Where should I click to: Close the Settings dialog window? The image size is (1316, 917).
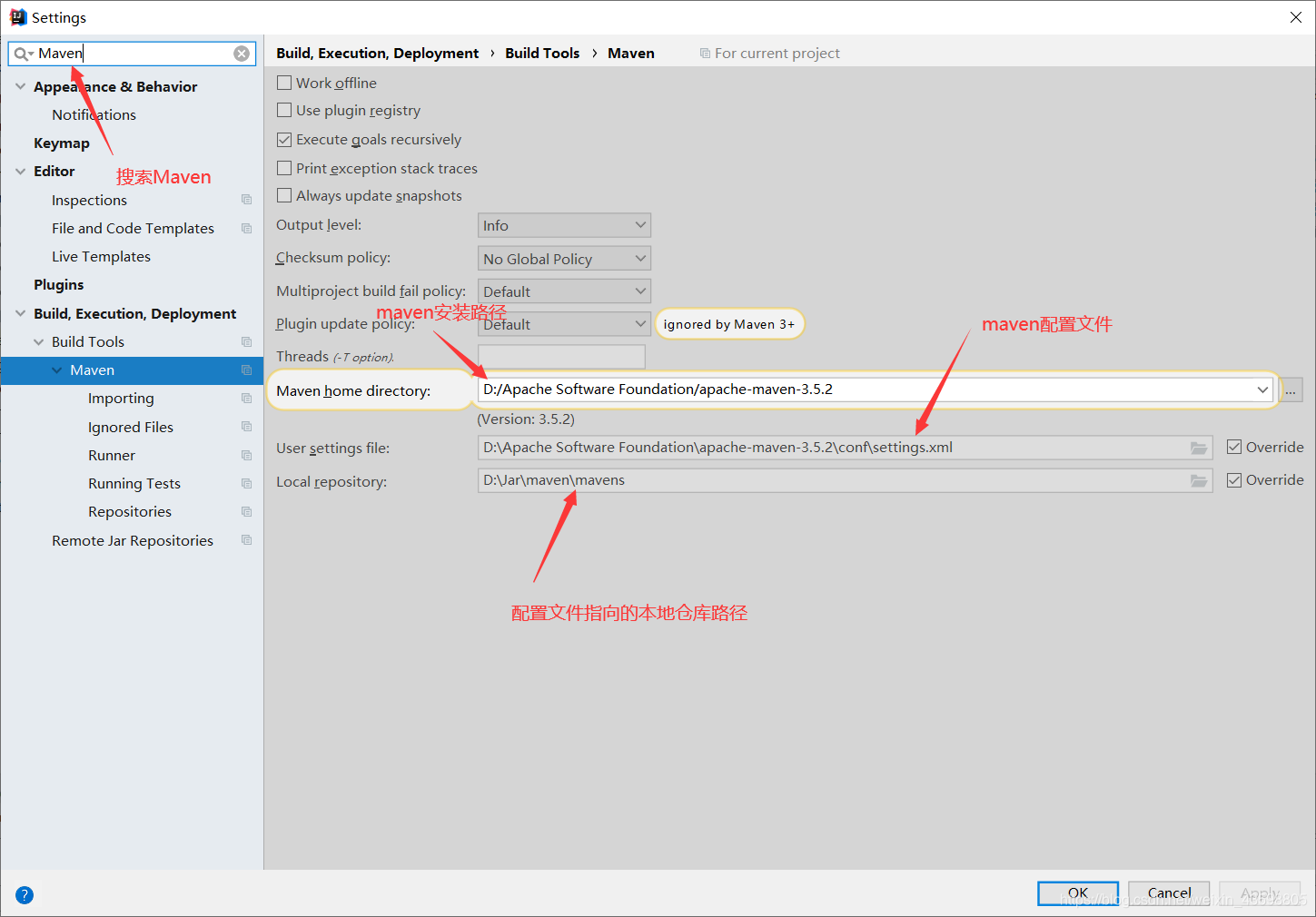[x=1296, y=17]
